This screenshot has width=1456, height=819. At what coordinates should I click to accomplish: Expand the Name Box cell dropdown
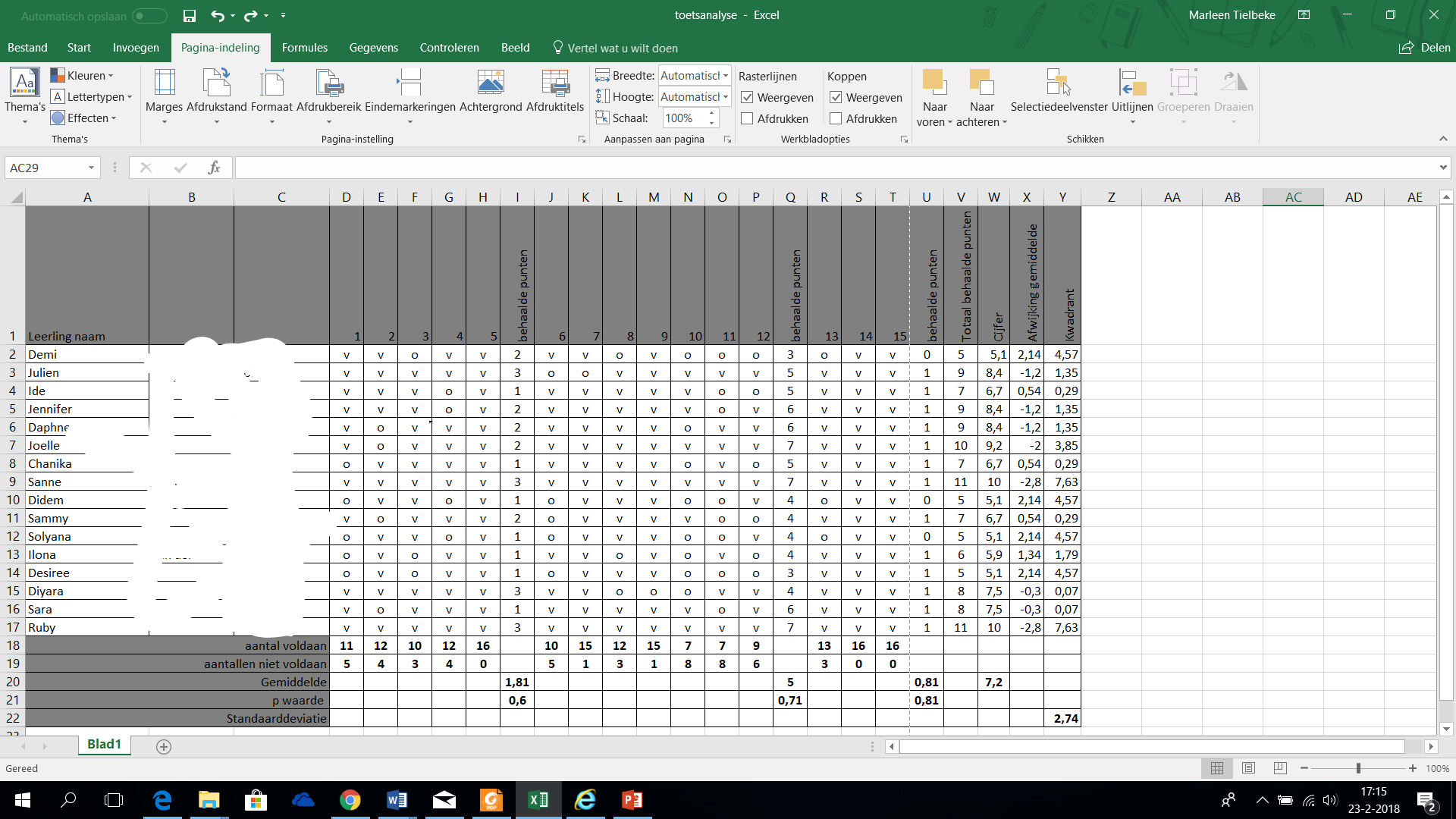click(91, 168)
